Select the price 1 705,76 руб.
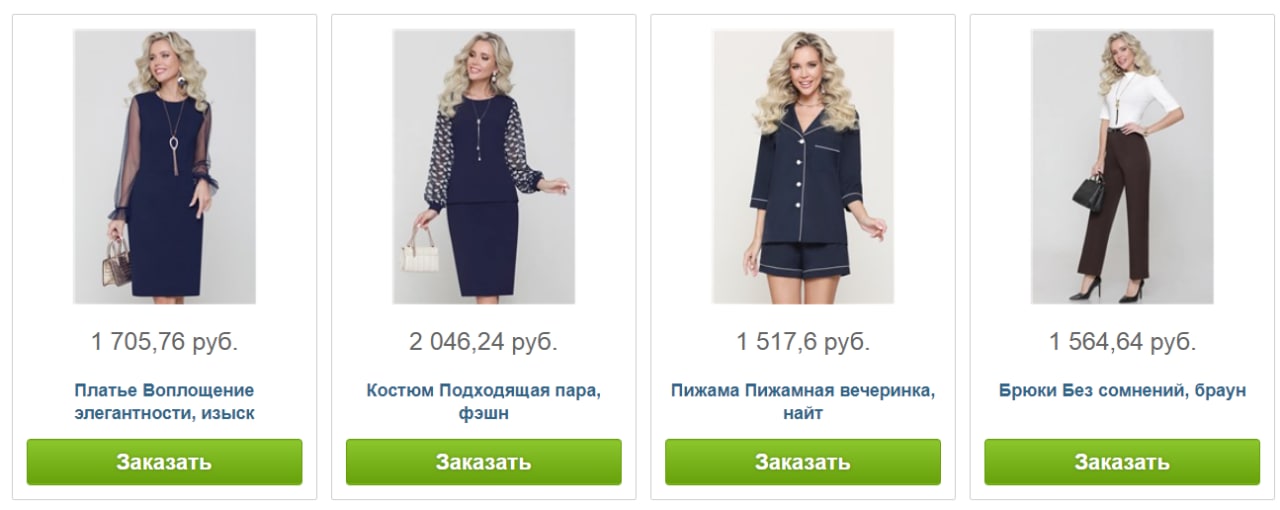 [164, 342]
